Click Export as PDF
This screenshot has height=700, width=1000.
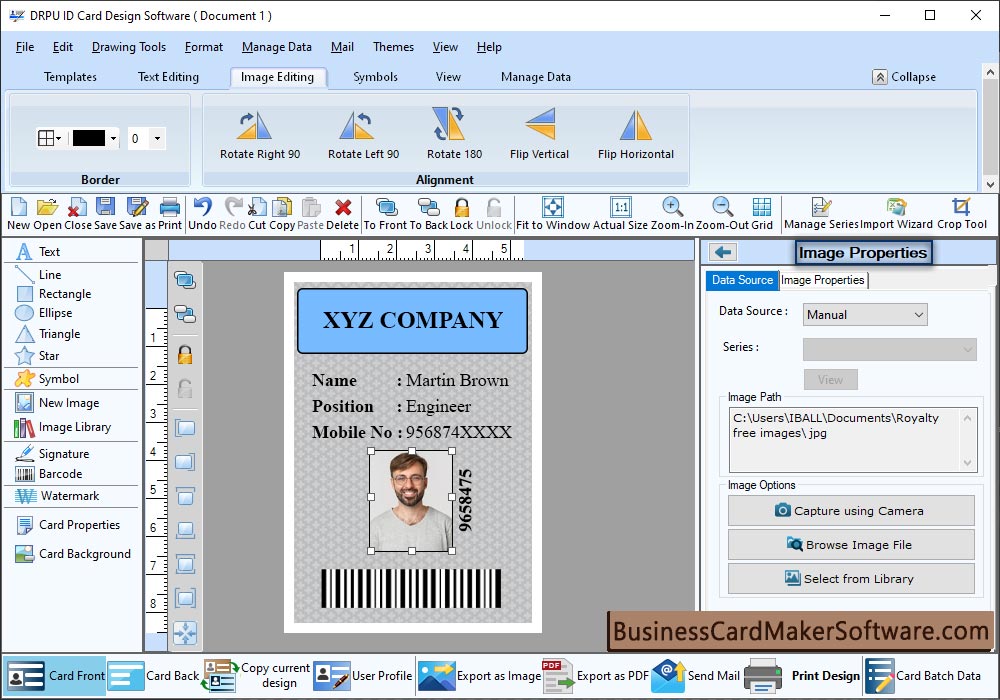(x=595, y=676)
